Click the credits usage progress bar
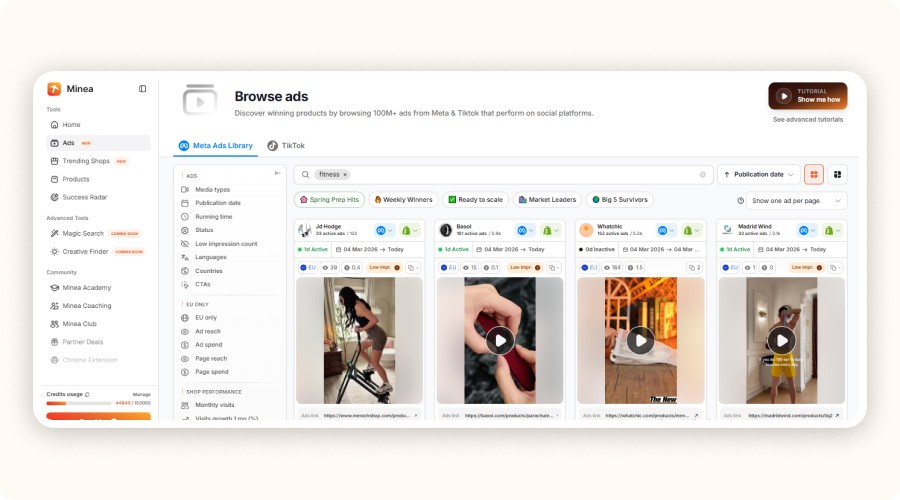 click(x=79, y=404)
